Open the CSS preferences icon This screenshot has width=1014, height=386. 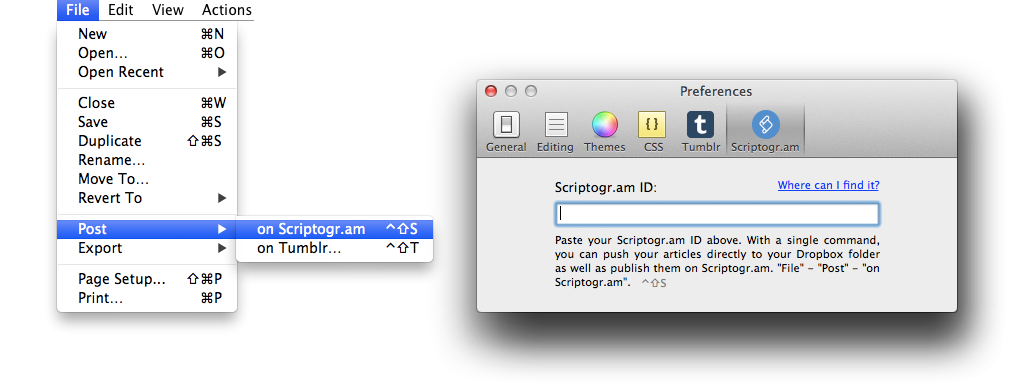coord(653,125)
